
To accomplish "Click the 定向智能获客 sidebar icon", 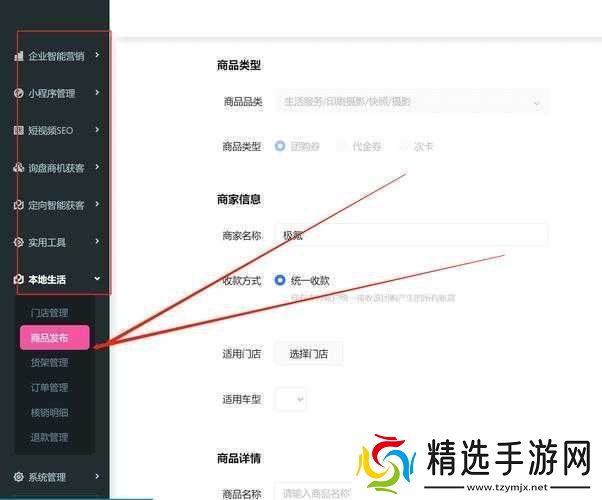I will tap(19, 205).
